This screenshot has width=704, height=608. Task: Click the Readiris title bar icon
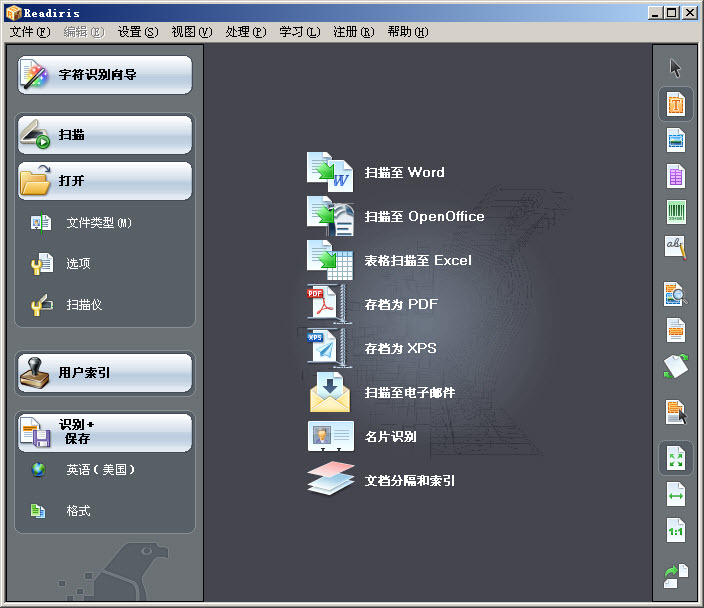coord(13,13)
